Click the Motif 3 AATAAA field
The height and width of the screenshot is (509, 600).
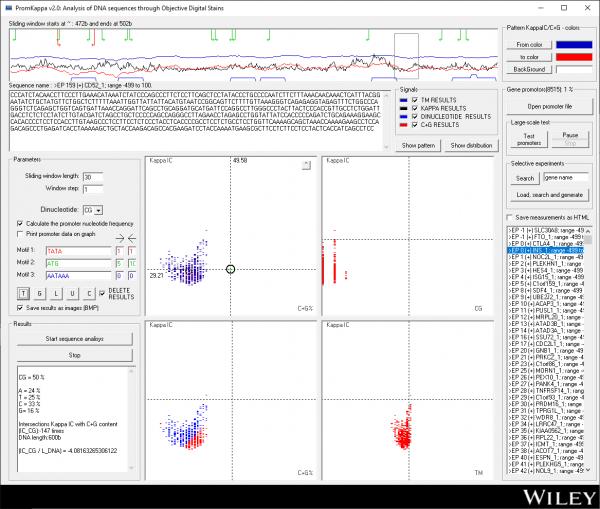click(78, 276)
